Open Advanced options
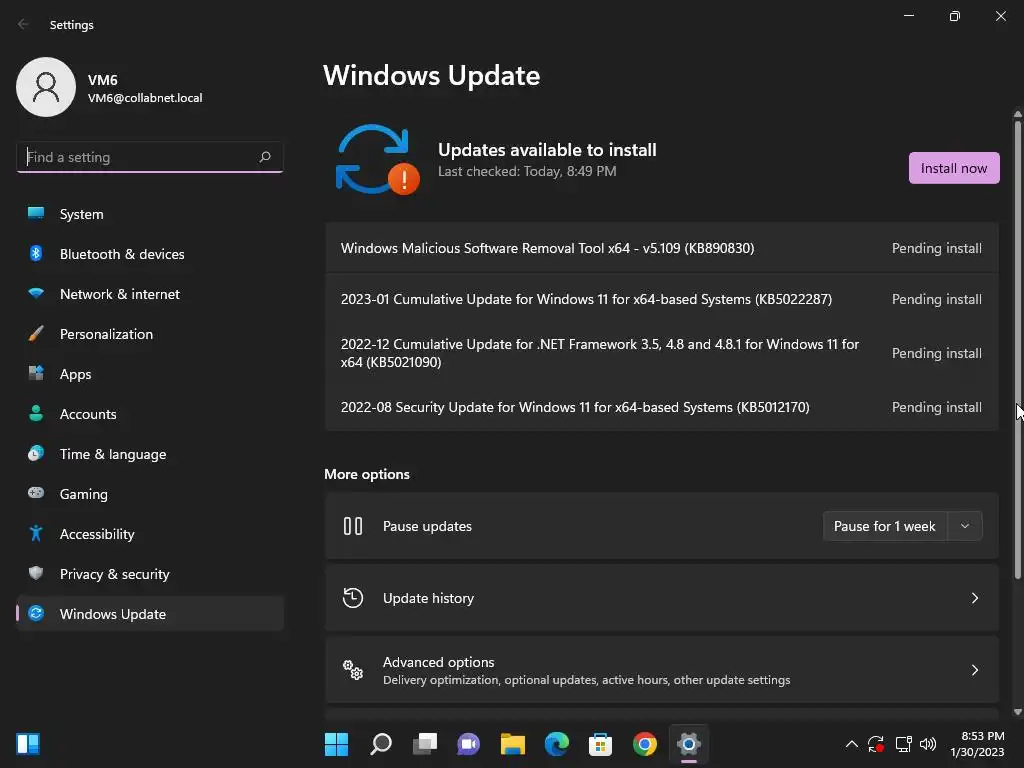The width and height of the screenshot is (1024, 768). [x=662, y=670]
